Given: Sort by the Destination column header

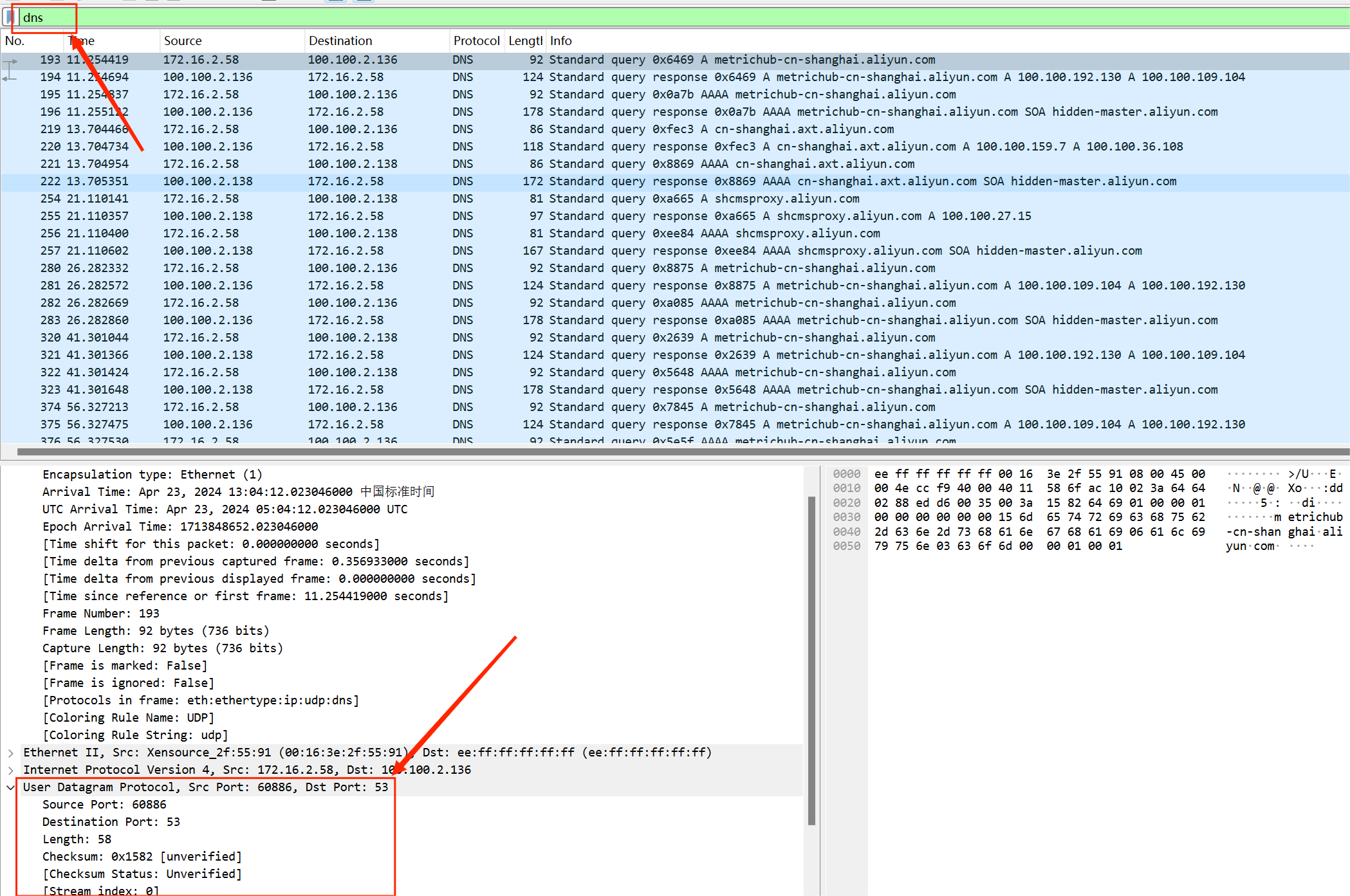Looking at the screenshot, I should pyautogui.click(x=340, y=41).
